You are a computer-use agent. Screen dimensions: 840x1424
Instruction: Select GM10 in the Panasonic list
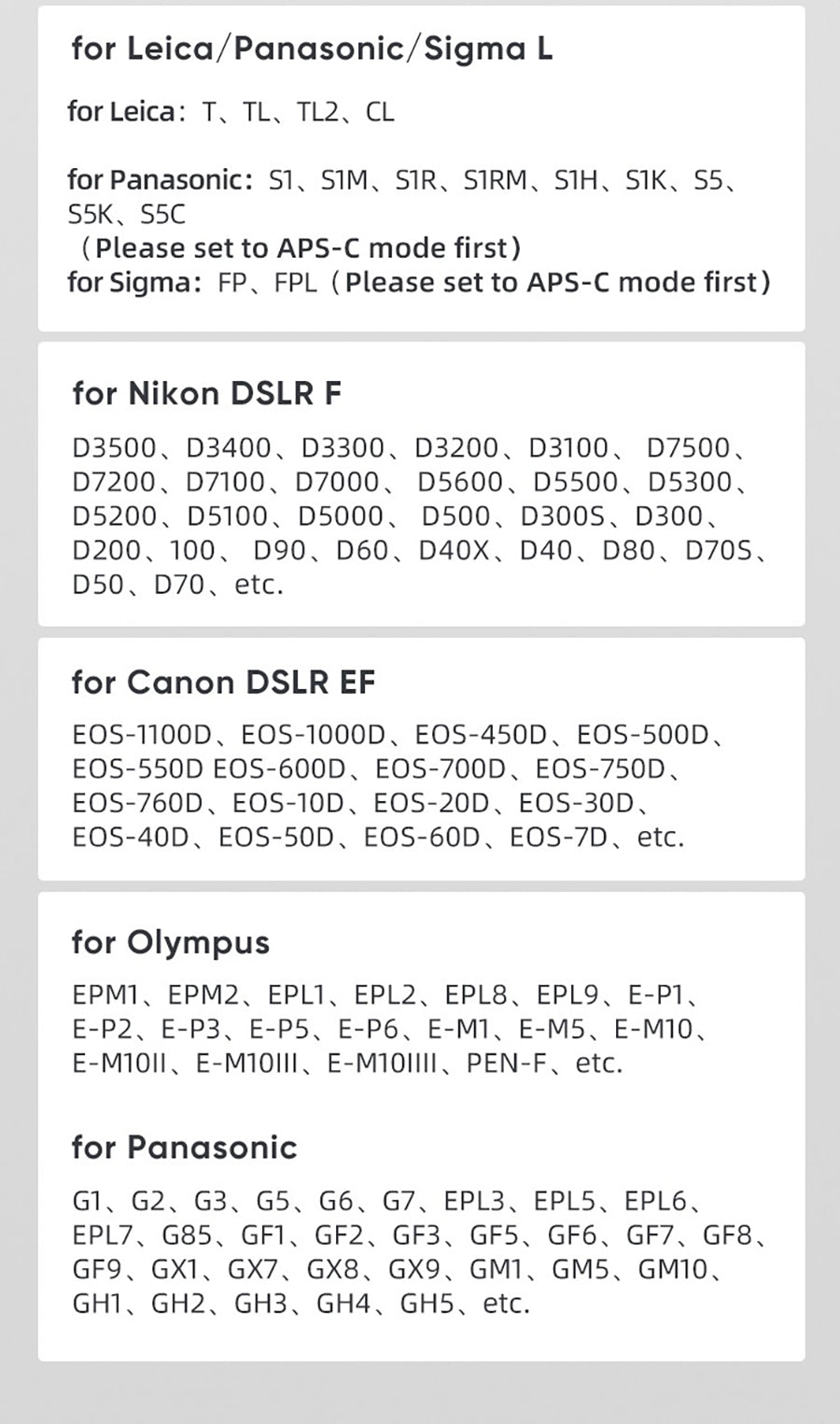pyautogui.click(x=672, y=1269)
